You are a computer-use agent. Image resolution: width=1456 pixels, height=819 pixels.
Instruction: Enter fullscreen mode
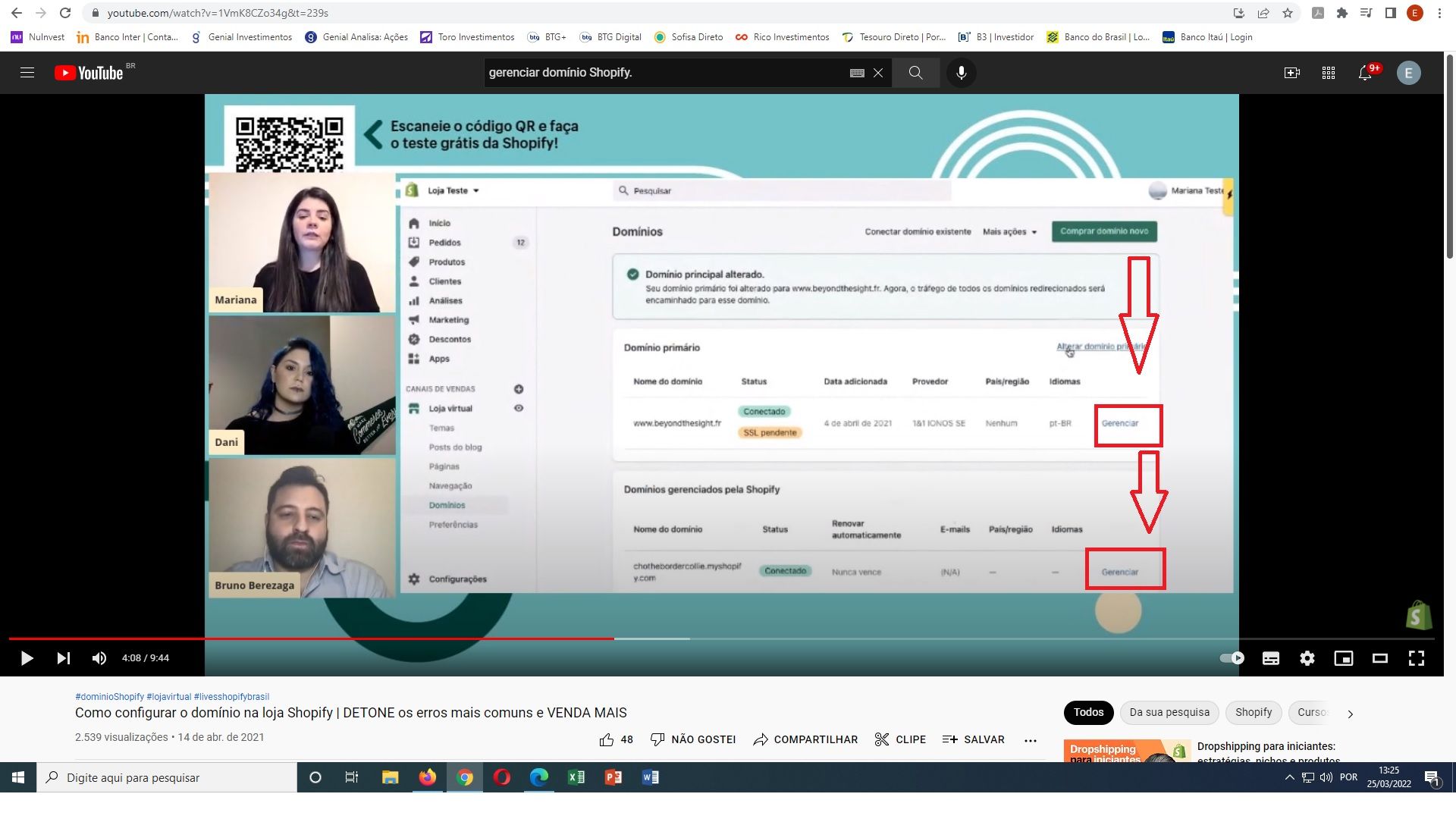tap(1417, 658)
